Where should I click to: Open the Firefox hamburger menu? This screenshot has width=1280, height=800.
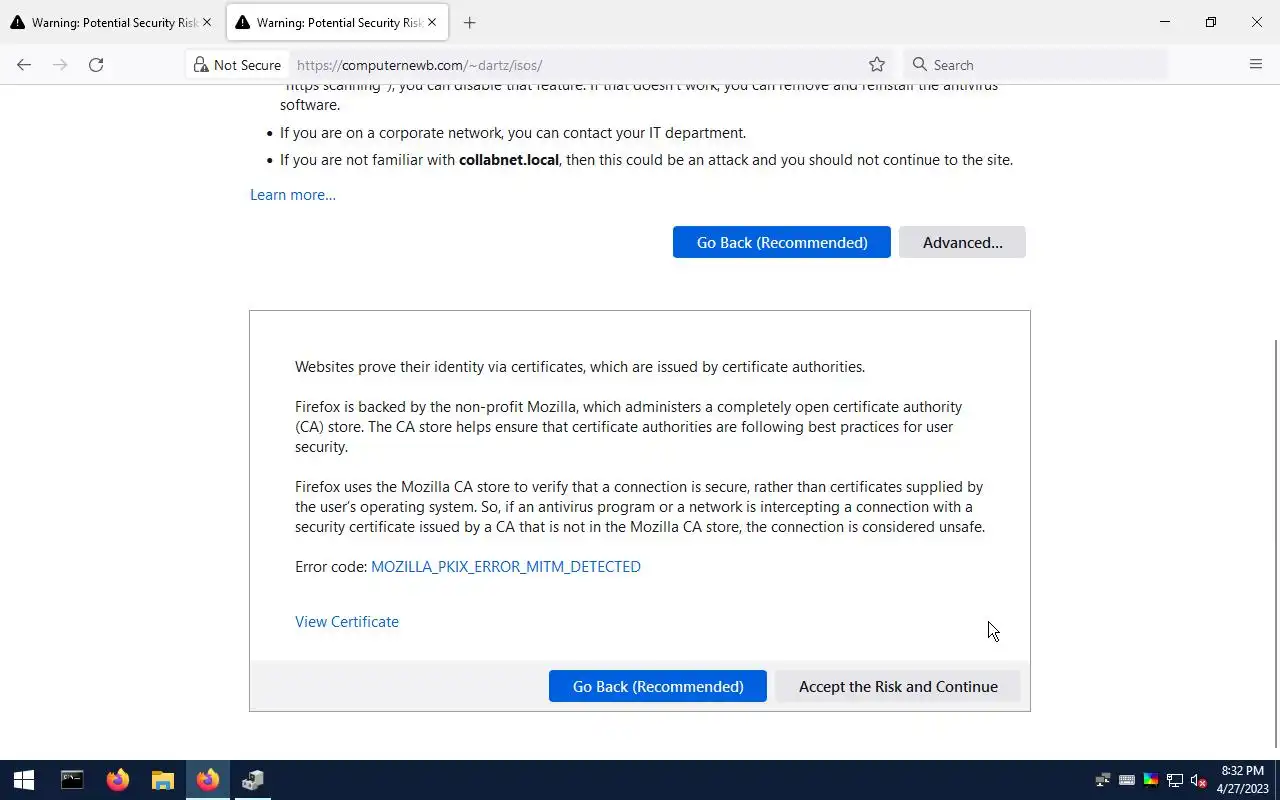(x=1256, y=65)
